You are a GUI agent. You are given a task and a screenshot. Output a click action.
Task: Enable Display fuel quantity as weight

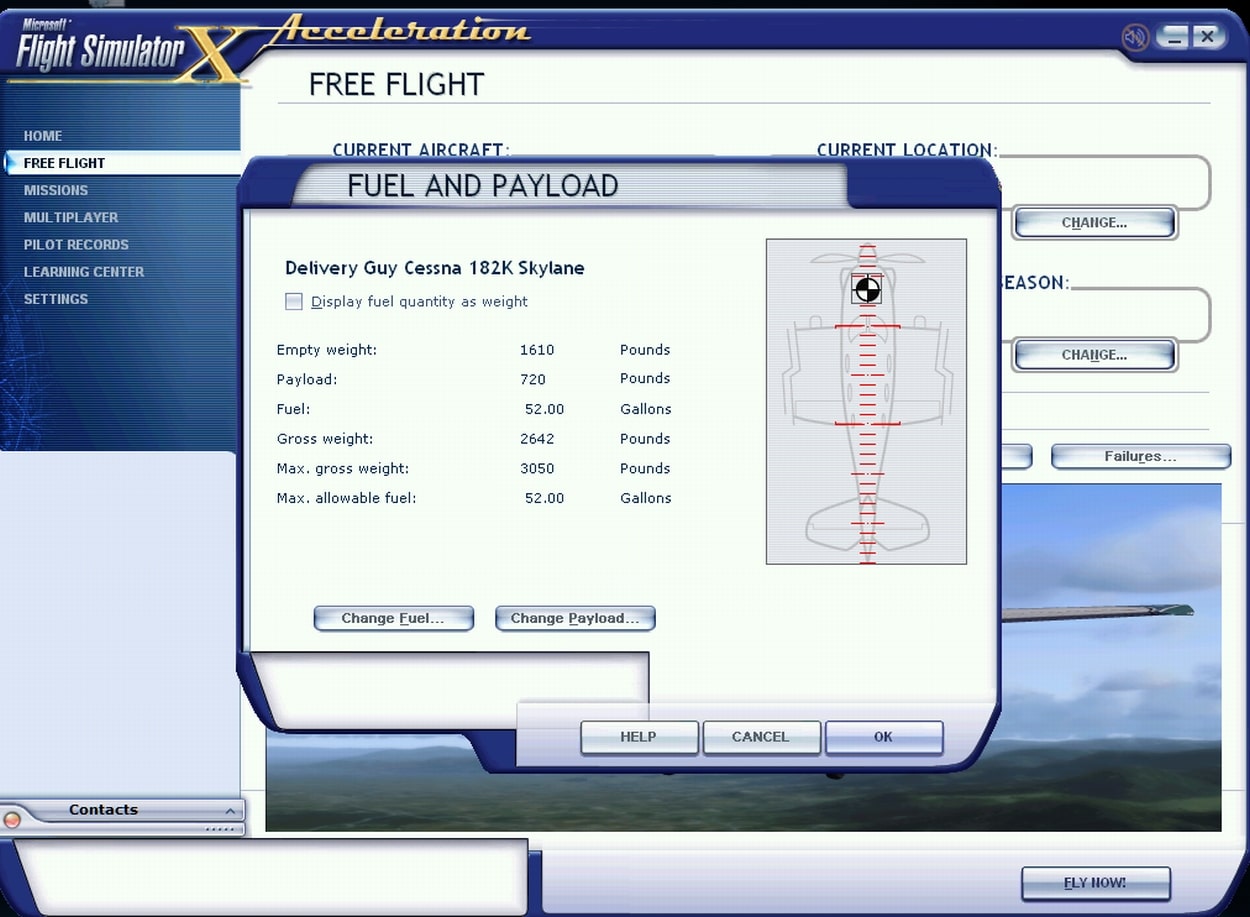pyautogui.click(x=294, y=302)
